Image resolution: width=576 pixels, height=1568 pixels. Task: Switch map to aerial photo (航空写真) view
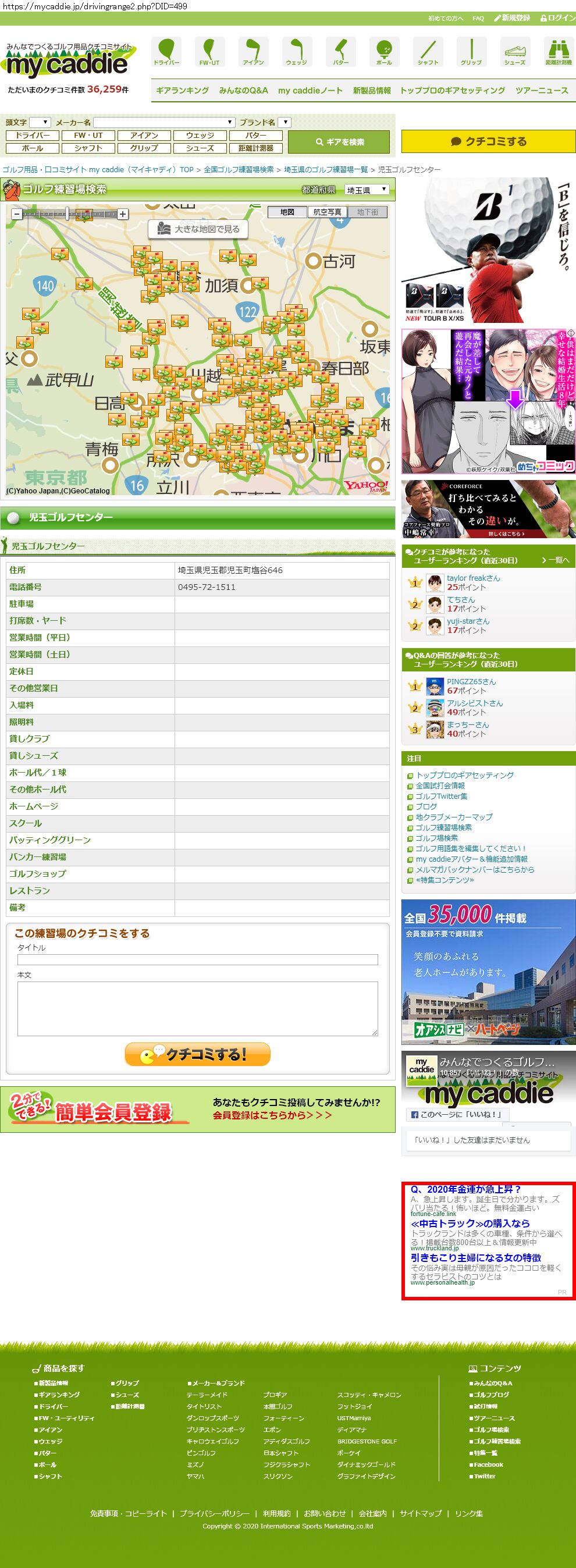[327, 212]
